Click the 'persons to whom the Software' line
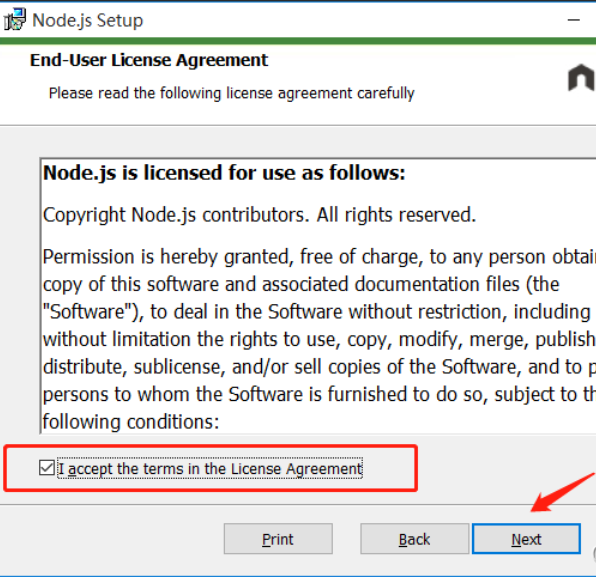 coord(319,395)
